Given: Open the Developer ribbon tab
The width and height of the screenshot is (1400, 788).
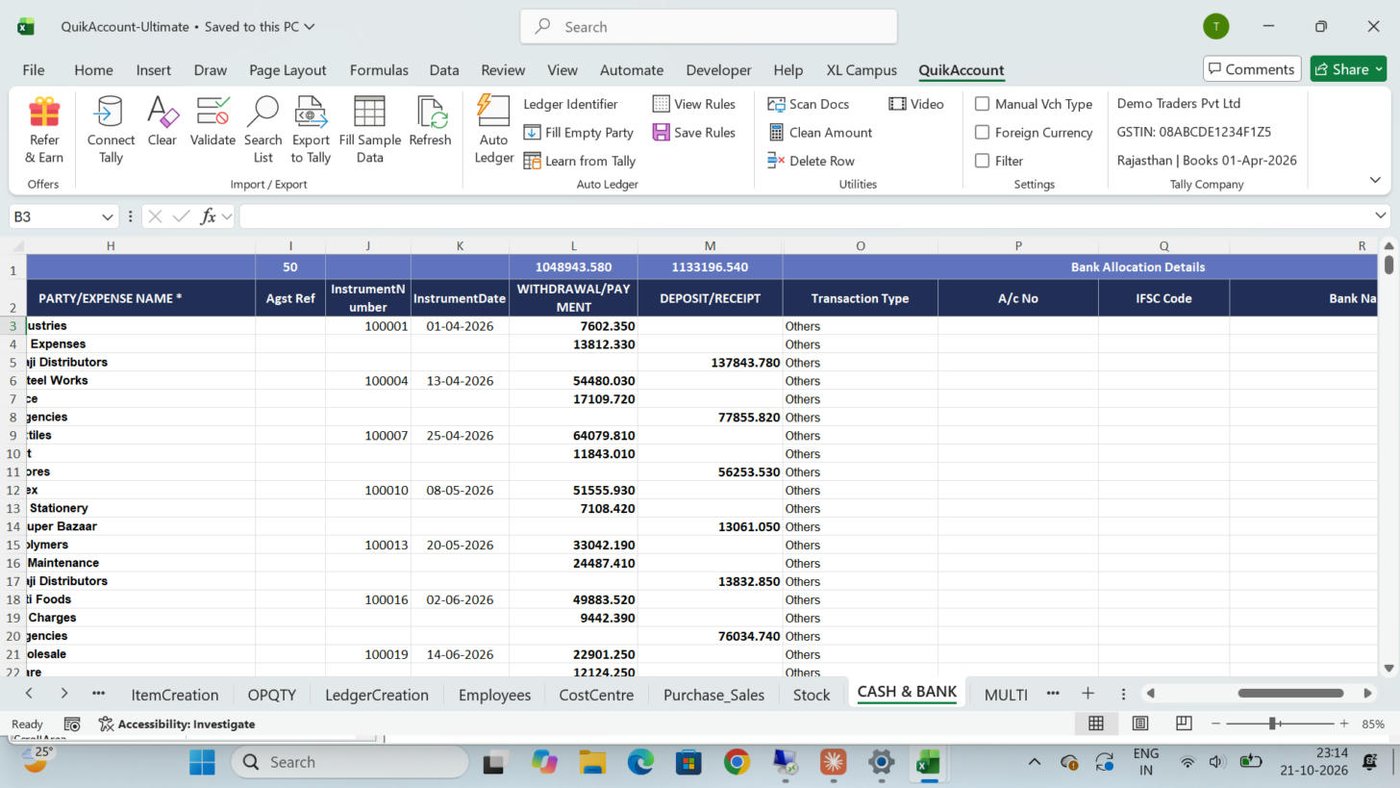Looking at the screenshot, I should 718,70.
